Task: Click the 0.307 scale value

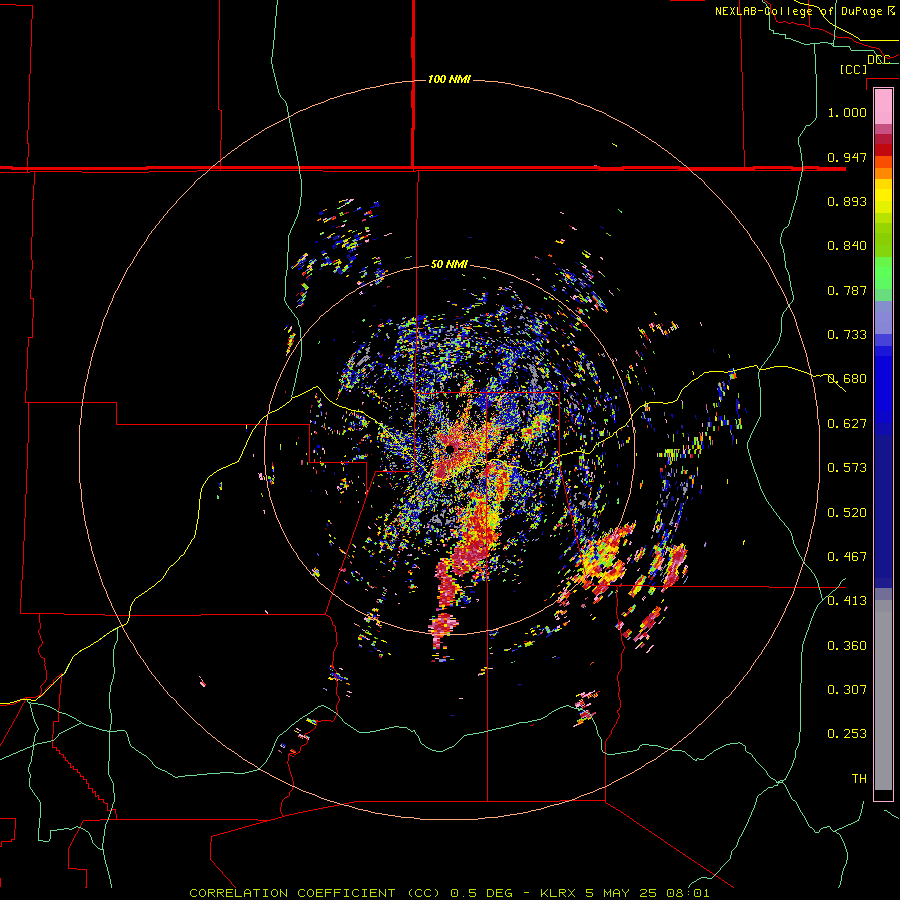Action: [847, 690]
